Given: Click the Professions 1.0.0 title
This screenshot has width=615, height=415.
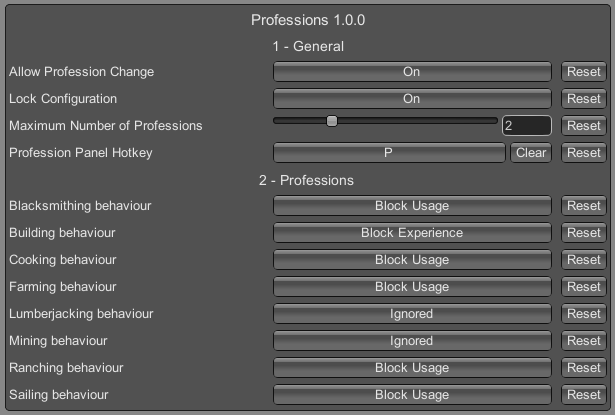Looking at the screenshot, I should pos(308,20).
